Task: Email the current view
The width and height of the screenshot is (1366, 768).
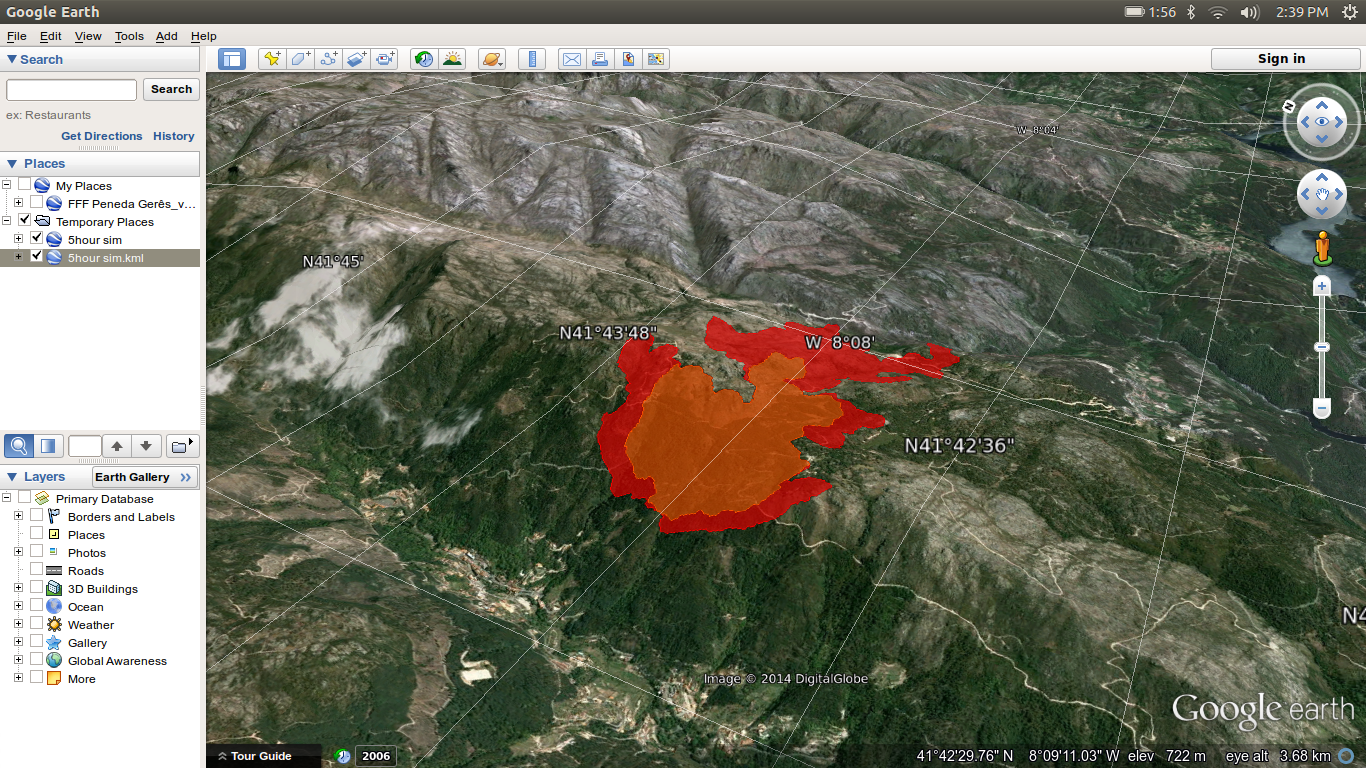Action: pos(571,59)
